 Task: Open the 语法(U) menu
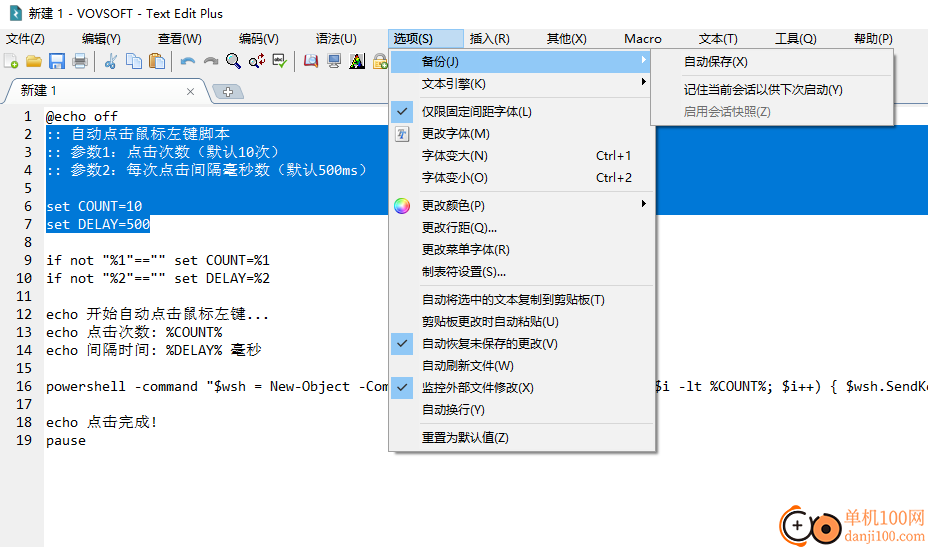point(336,39)
